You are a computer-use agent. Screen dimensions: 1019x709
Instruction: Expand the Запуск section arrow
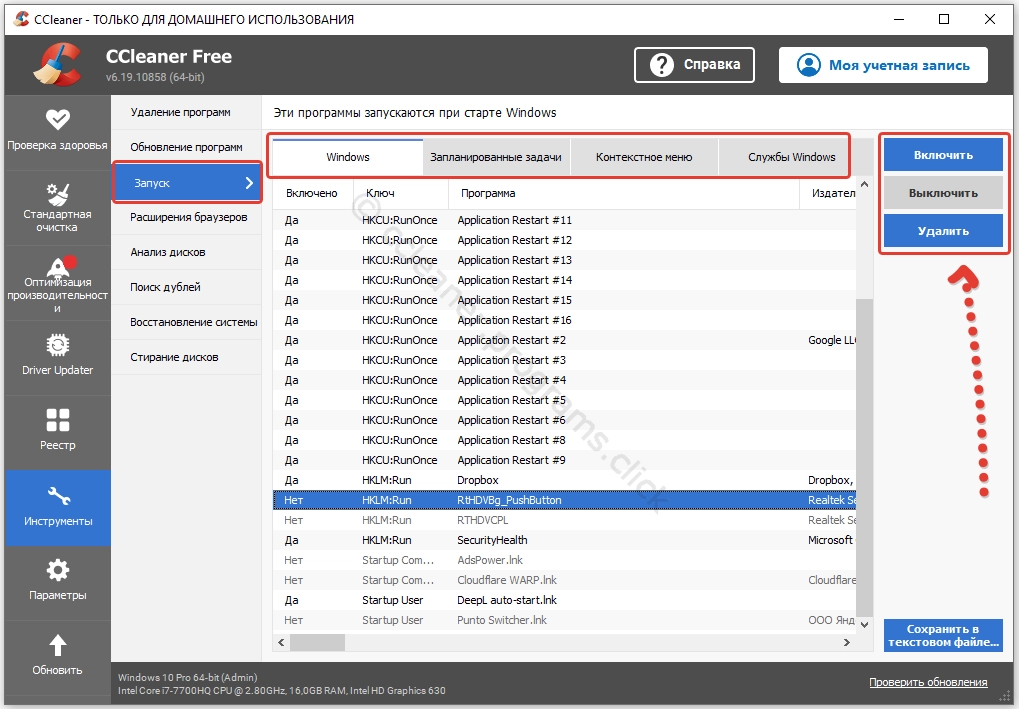(x=248, y=183)
